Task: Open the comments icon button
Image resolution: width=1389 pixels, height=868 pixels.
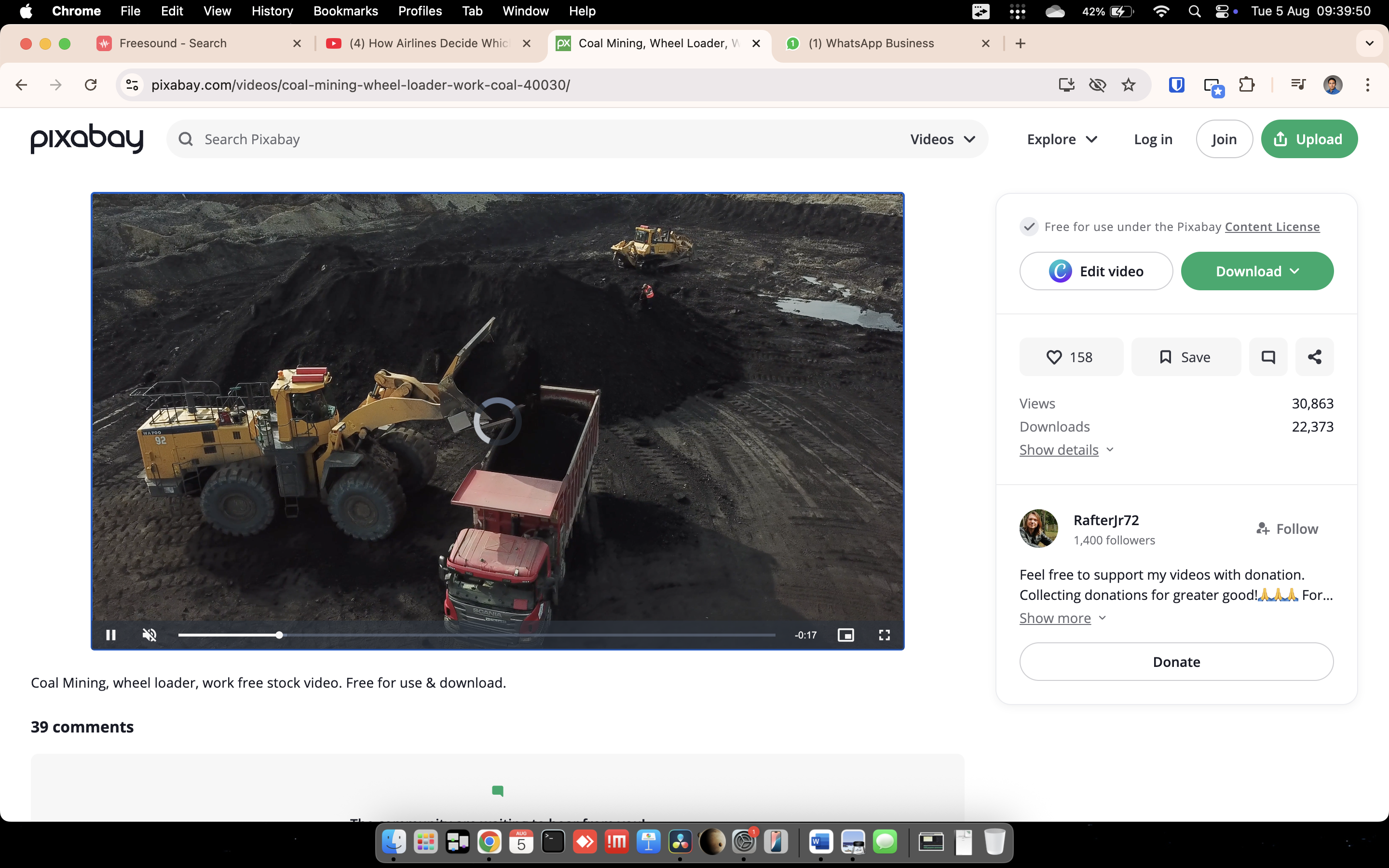Action: [x=1268, y=357]
